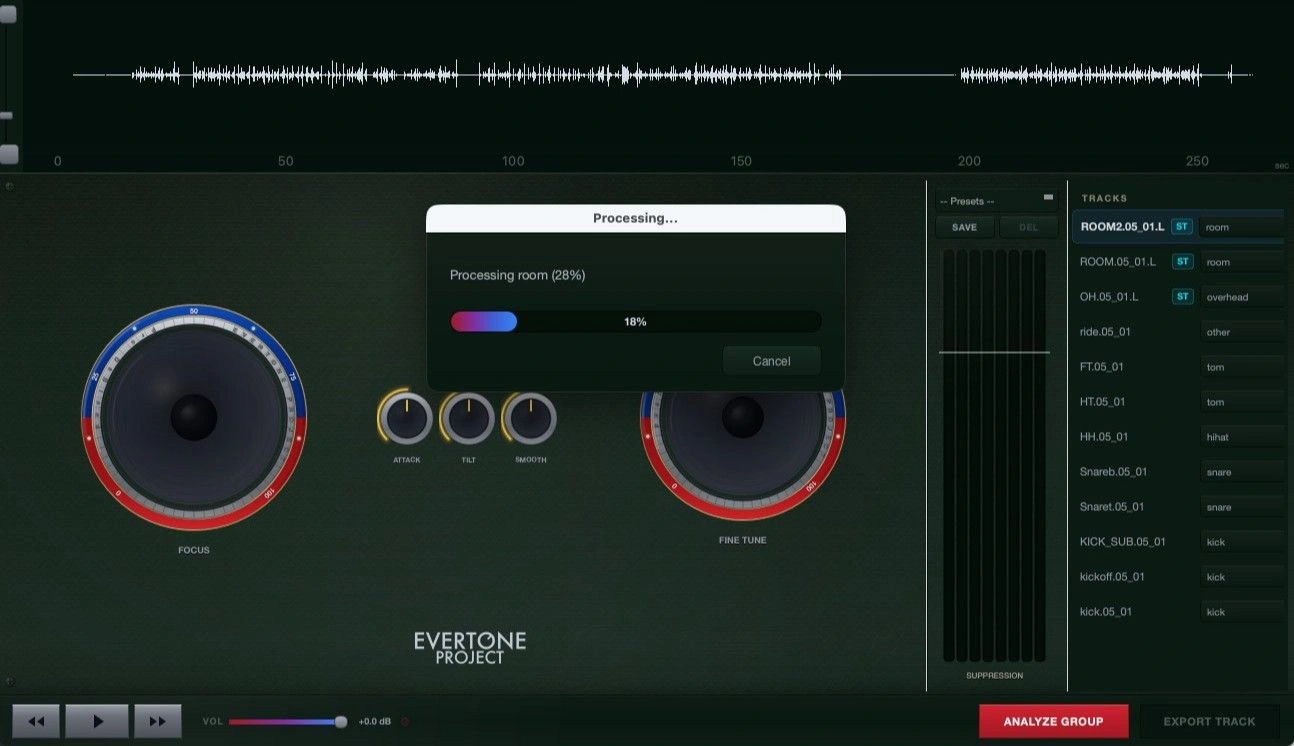
Task: Select the FT.05_01 track
Action: (x=1102, y=367)
